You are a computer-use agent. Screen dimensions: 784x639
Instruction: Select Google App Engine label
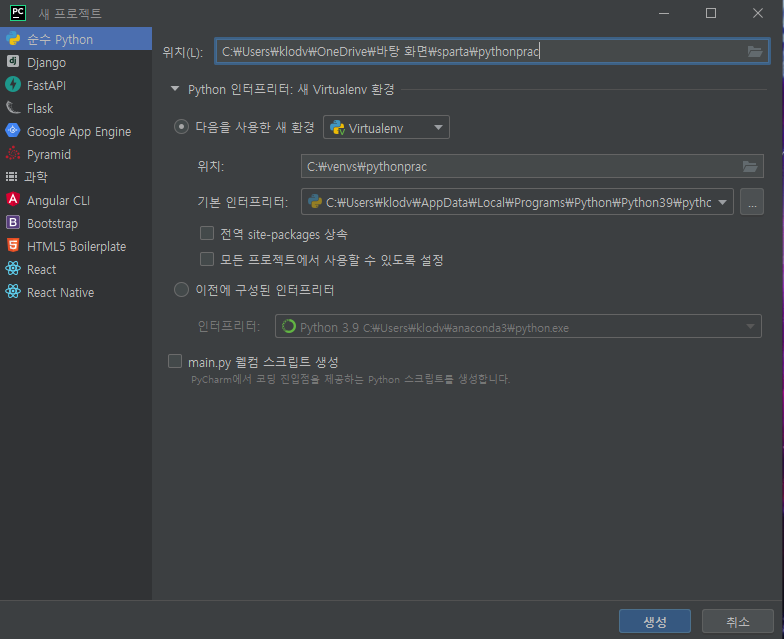pyautogui.click(x=78, y=132)
